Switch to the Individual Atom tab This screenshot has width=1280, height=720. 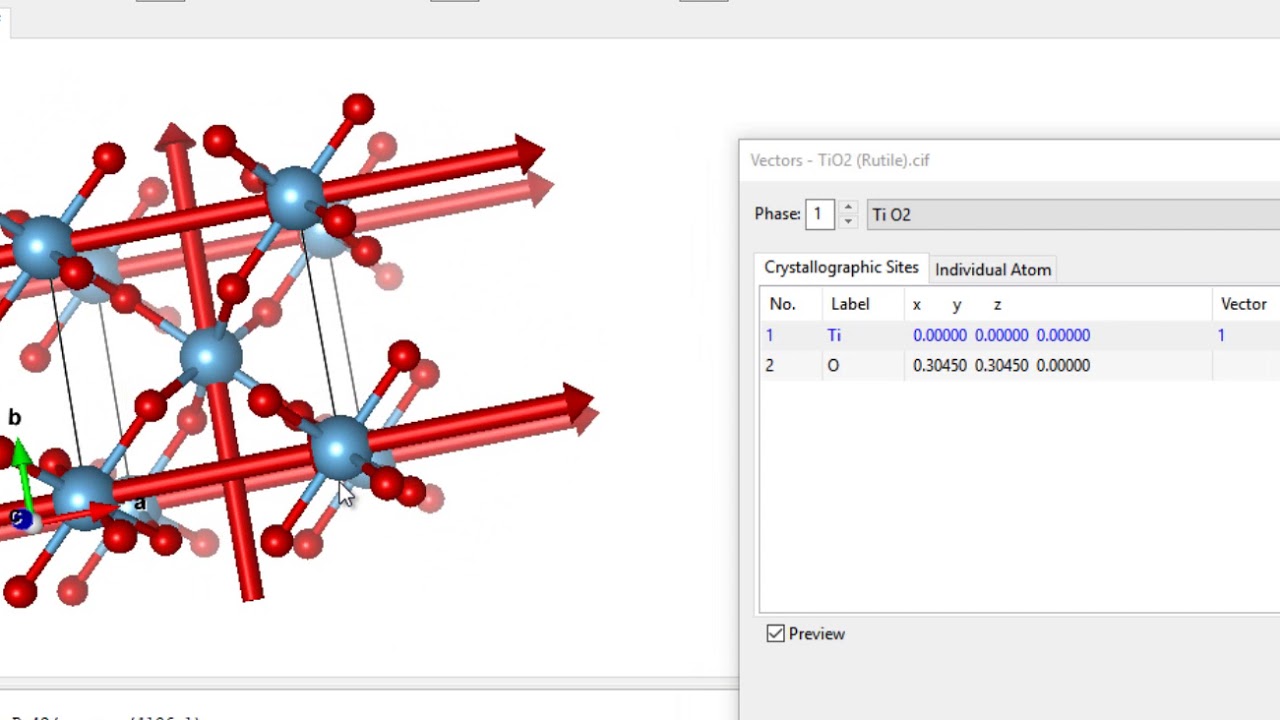pyautogui.click(x=992, y=270)
